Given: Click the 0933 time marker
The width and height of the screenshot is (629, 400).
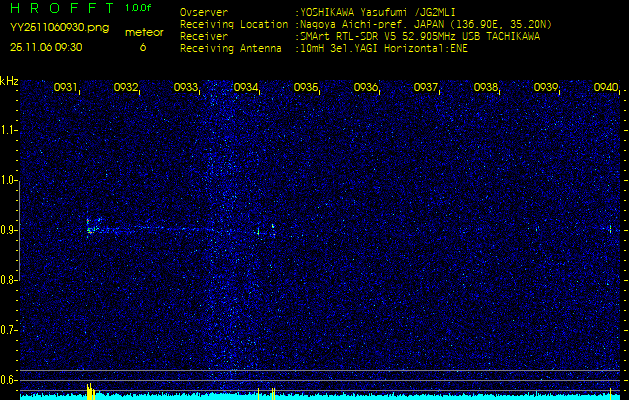Looking at the screenshot, I should [x=185, y=87].
